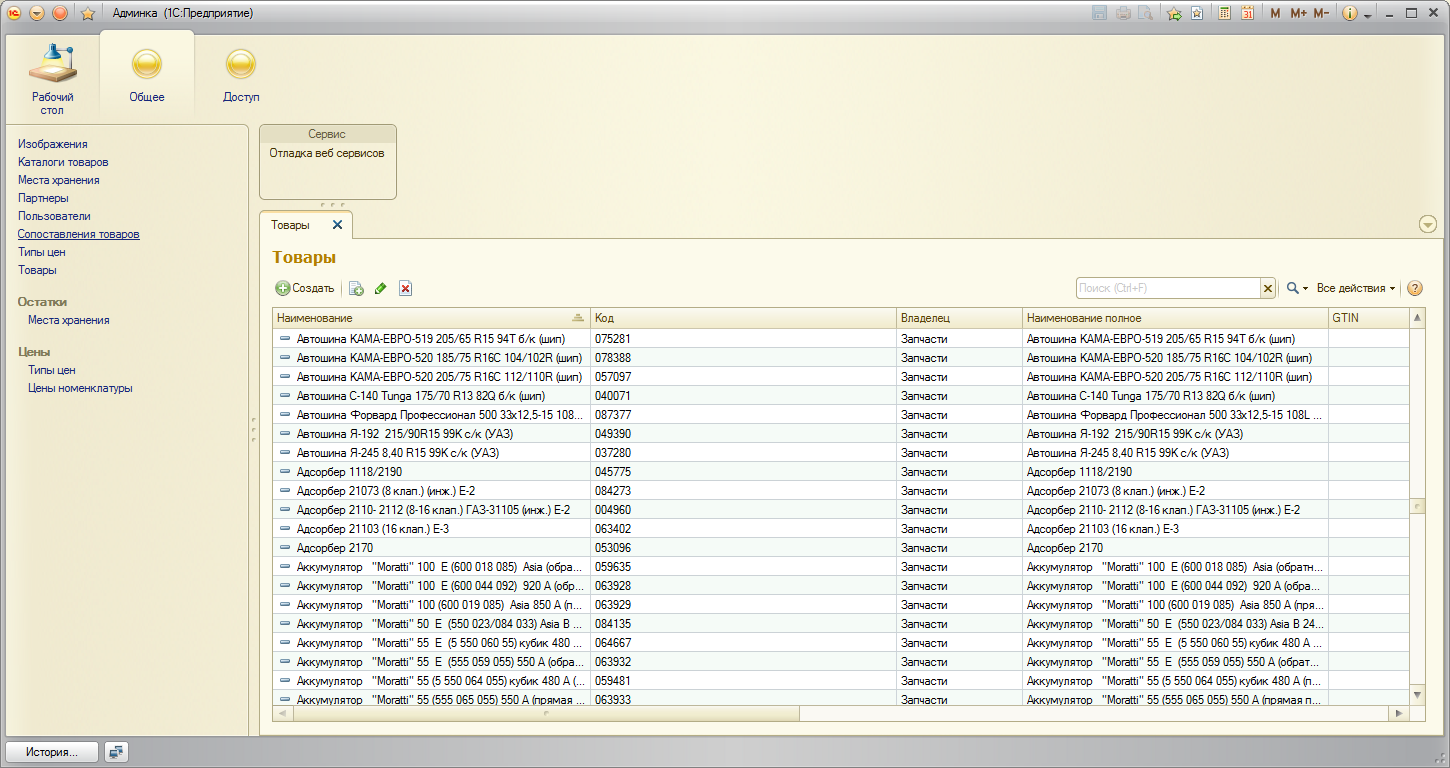Viewport: 1450px width, 768px height.
Task: Click vertical scrollbar down arrow
Action: (x=1417, y=694)
